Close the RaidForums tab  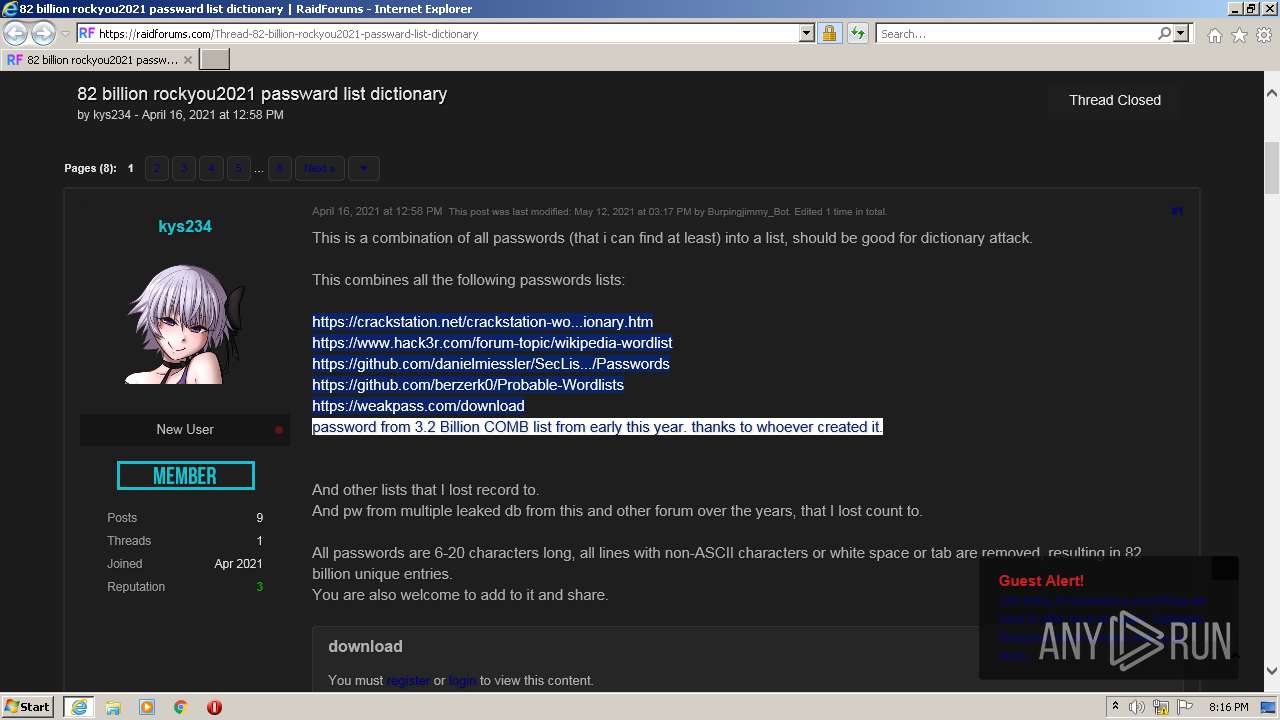[x=187, y=60]
